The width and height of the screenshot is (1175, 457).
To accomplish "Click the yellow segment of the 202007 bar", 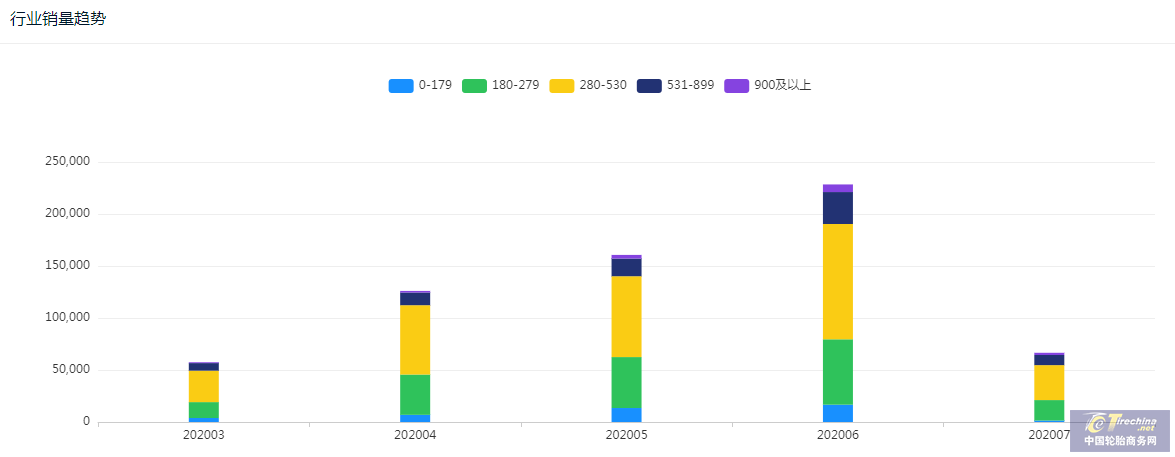I will 1049,382.
